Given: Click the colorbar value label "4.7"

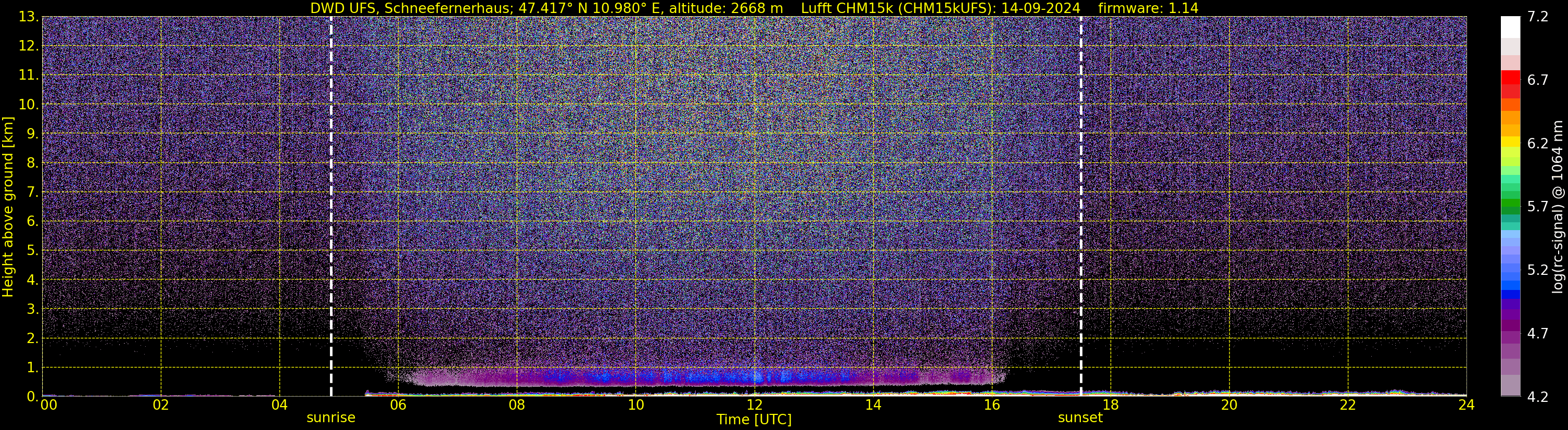Looking at the screenshot, I should click(x=1538, y=334).
